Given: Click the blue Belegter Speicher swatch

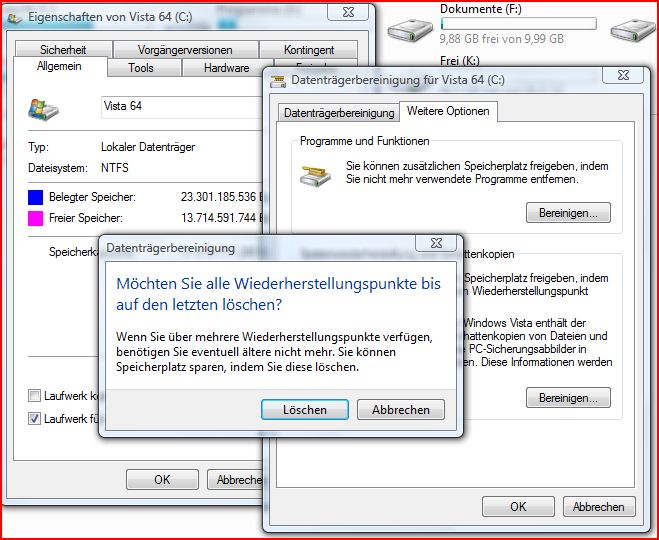Looking at the screenshot, I should [x=35, y=197].
